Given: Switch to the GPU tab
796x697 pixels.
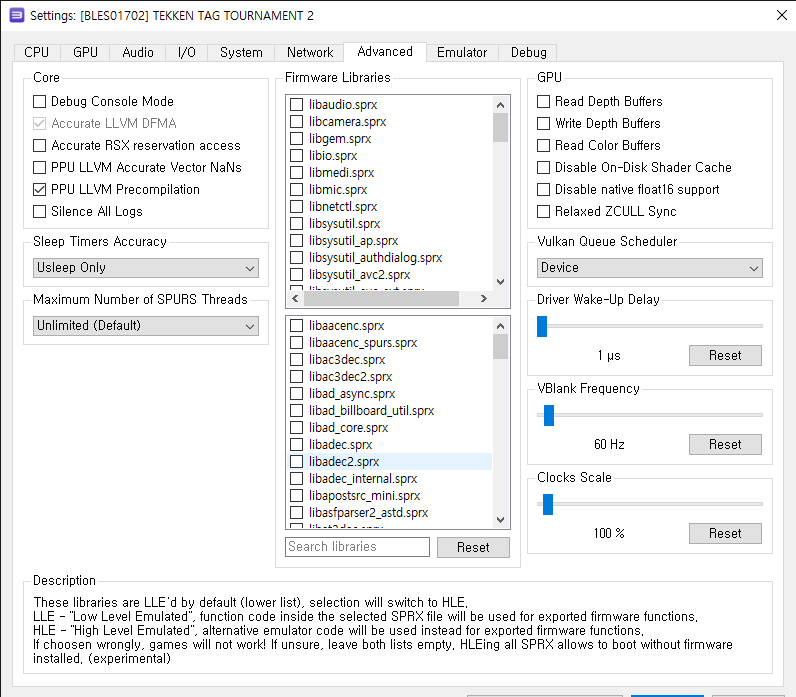Looking at the screenshot, I should point(85,52).
